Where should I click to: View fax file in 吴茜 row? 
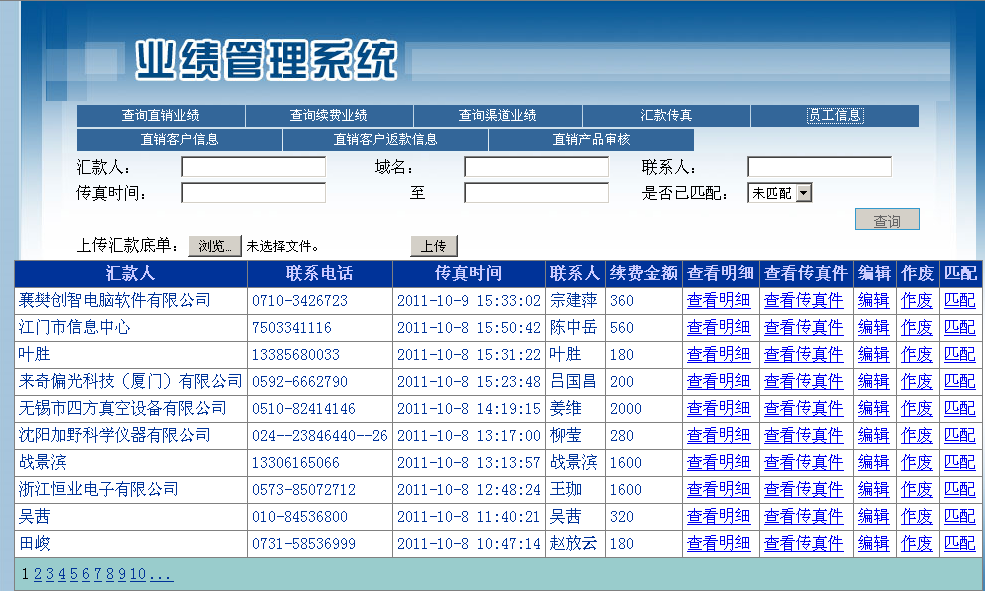click(x=803, y=517)
